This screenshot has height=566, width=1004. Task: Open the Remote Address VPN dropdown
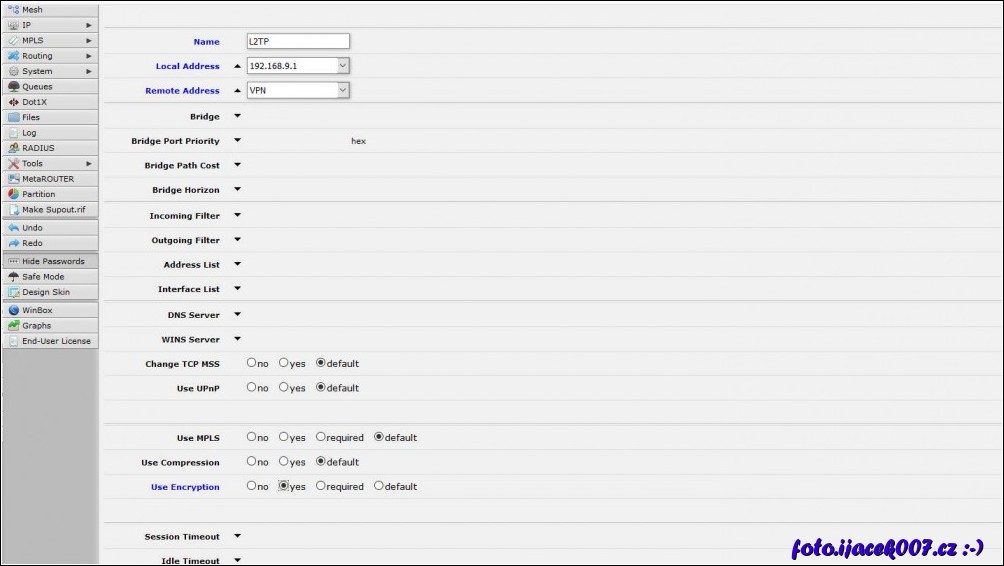343,90
